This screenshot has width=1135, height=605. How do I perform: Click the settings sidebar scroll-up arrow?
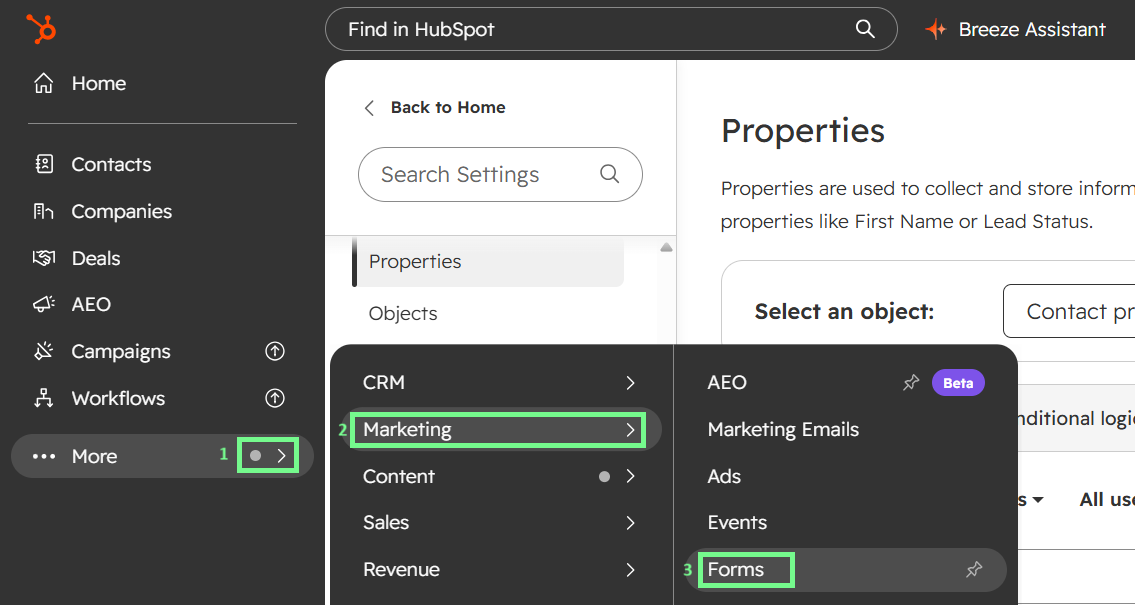[667, 248]
